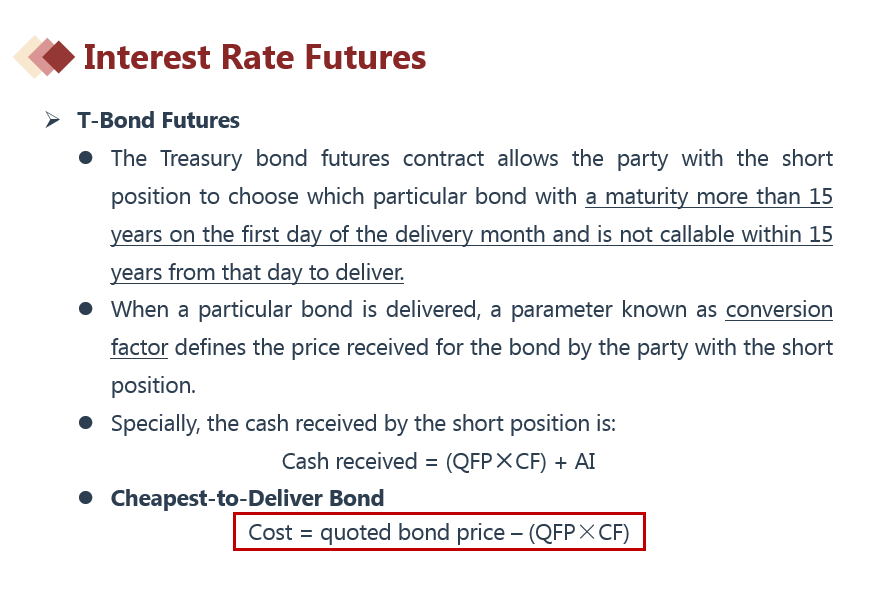This screenshot has height=590, width=878.
Task: Select the "Cheapest-to-Deliver Bond" heading
Action: point(247,498)
